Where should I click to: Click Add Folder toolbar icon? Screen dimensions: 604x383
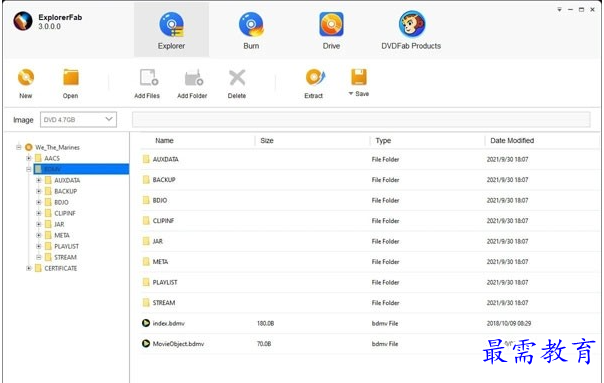click(x=194, y=78)
